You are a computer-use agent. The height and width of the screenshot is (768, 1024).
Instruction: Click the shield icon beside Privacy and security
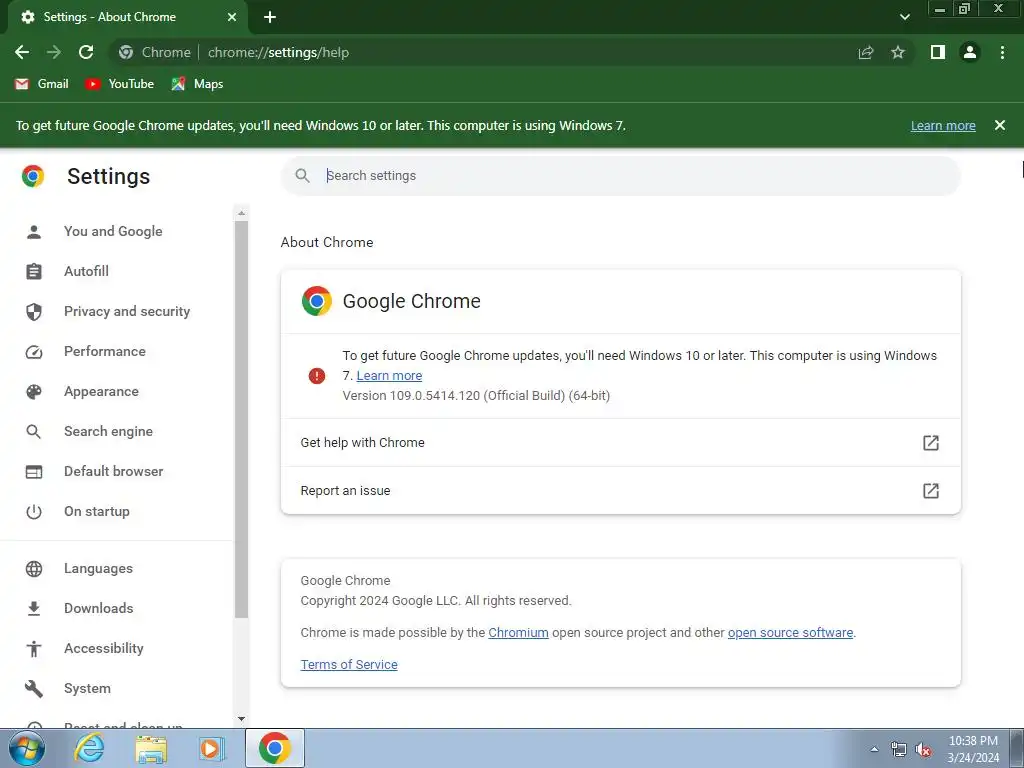click(x=34, y=312)
